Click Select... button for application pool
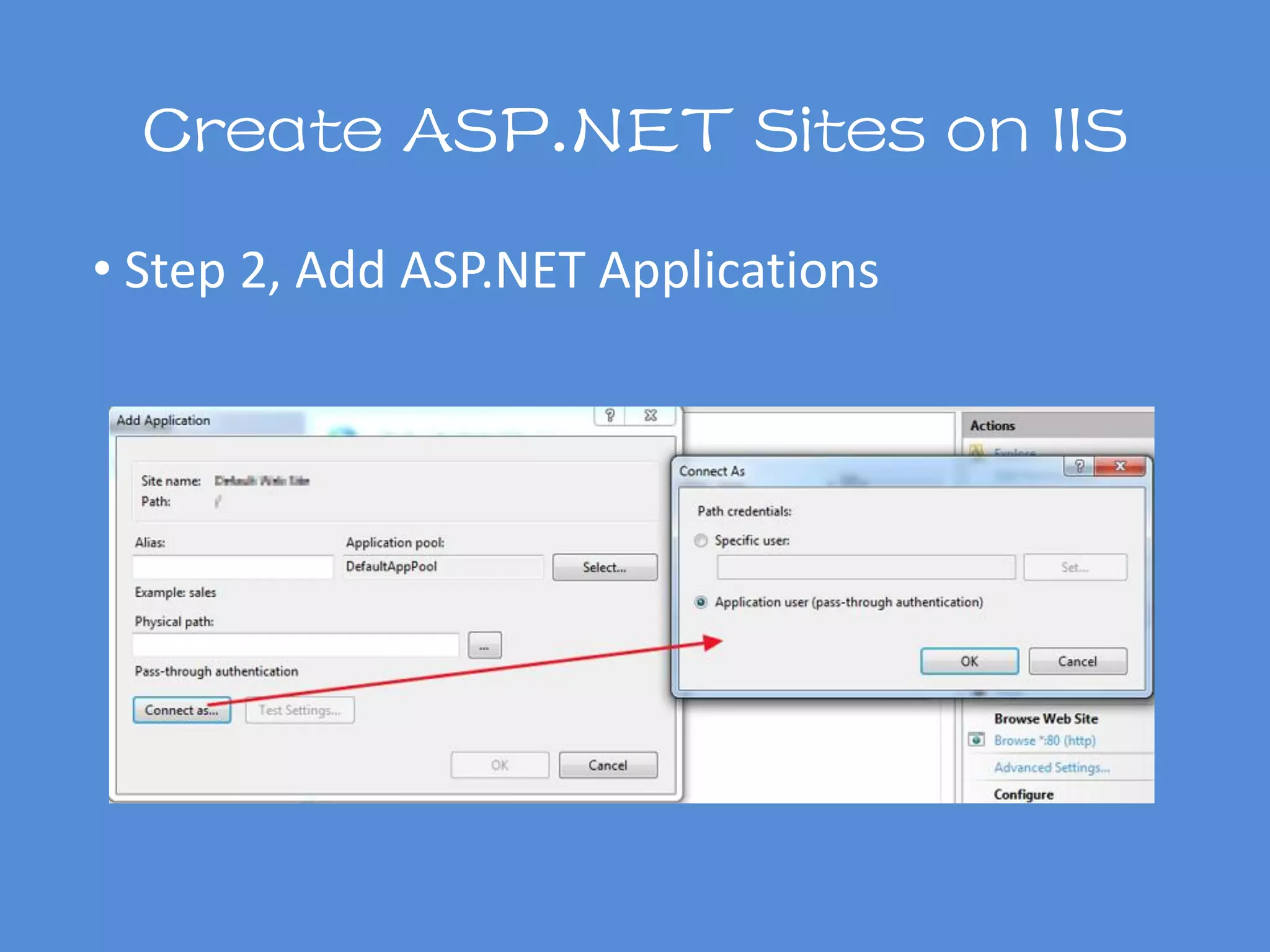The width and height of the screenshot is (1270, 952). 605,567
